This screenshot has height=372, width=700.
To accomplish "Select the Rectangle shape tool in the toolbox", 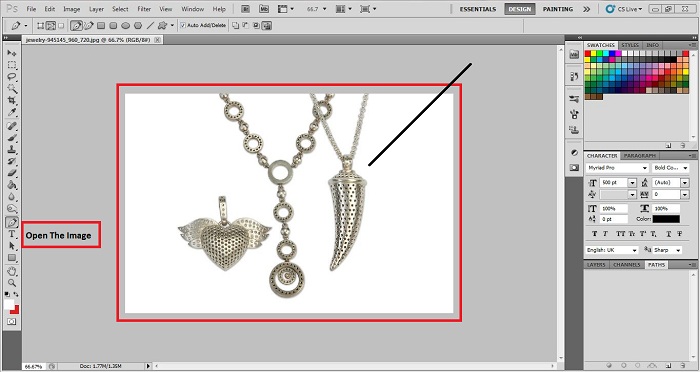I will pyautogui.click(x=12, y=258).
